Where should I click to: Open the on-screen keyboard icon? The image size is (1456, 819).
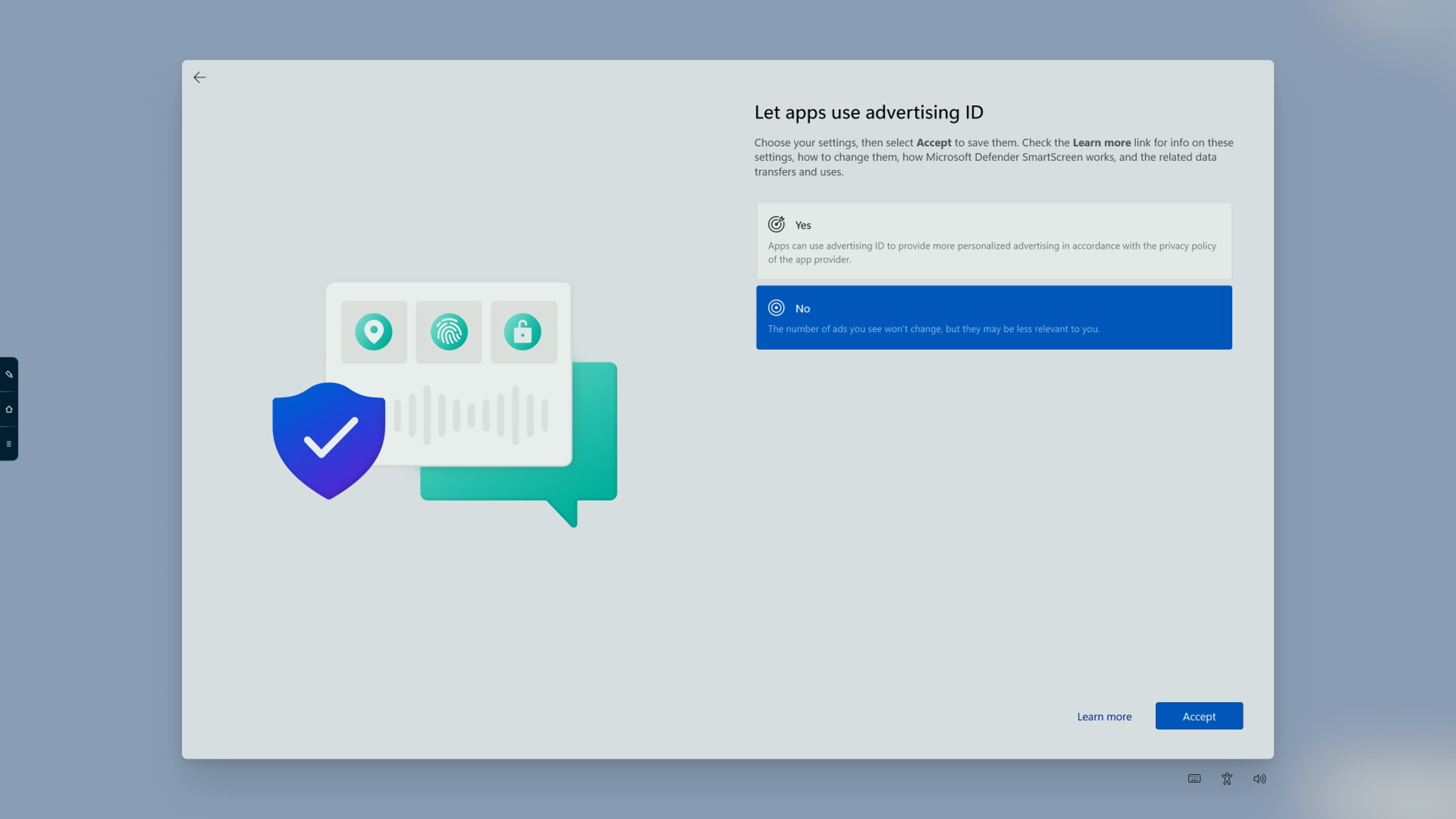coord(1194,778)
